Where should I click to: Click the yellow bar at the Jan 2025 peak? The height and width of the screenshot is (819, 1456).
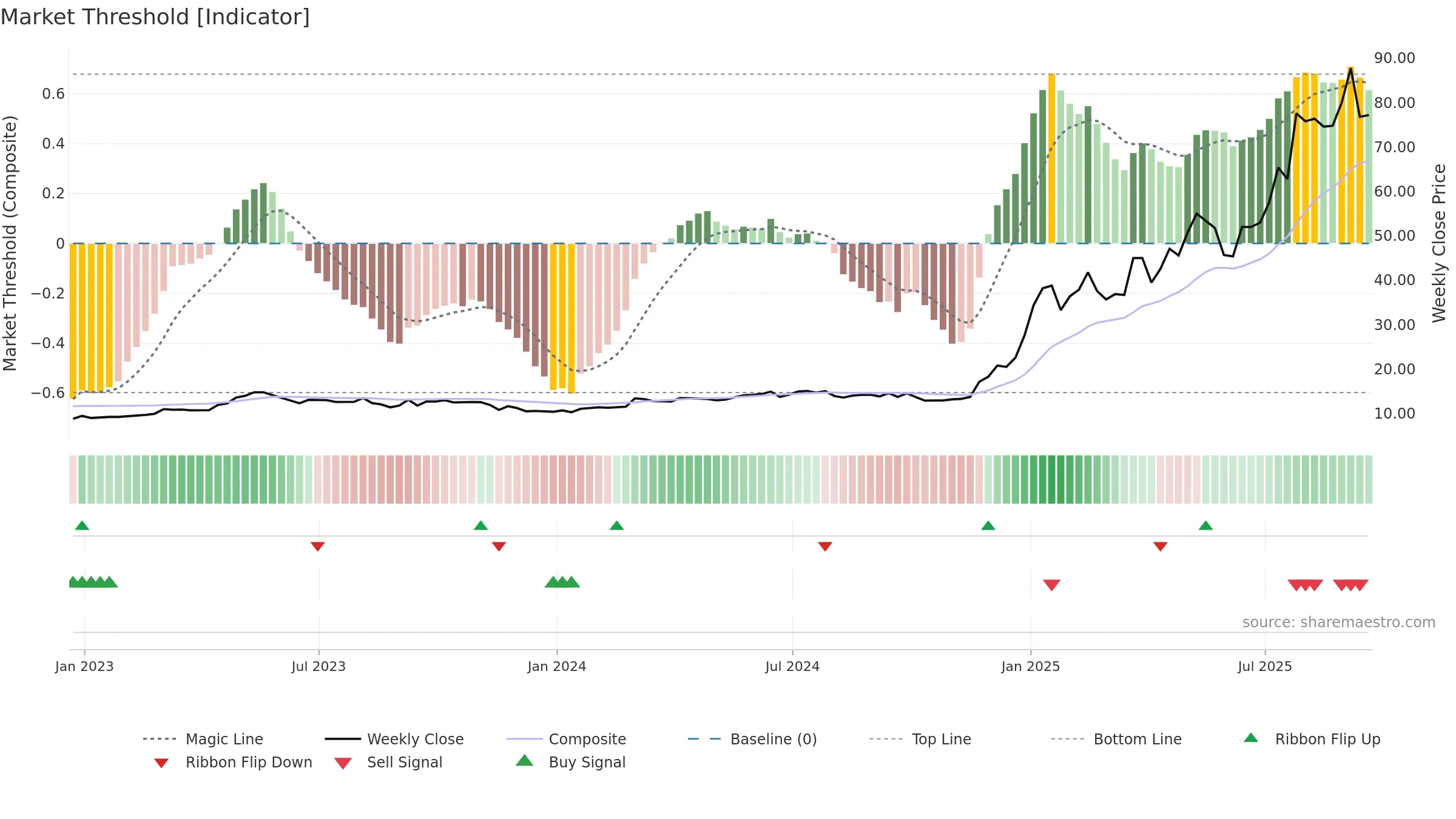(1051, 159)
